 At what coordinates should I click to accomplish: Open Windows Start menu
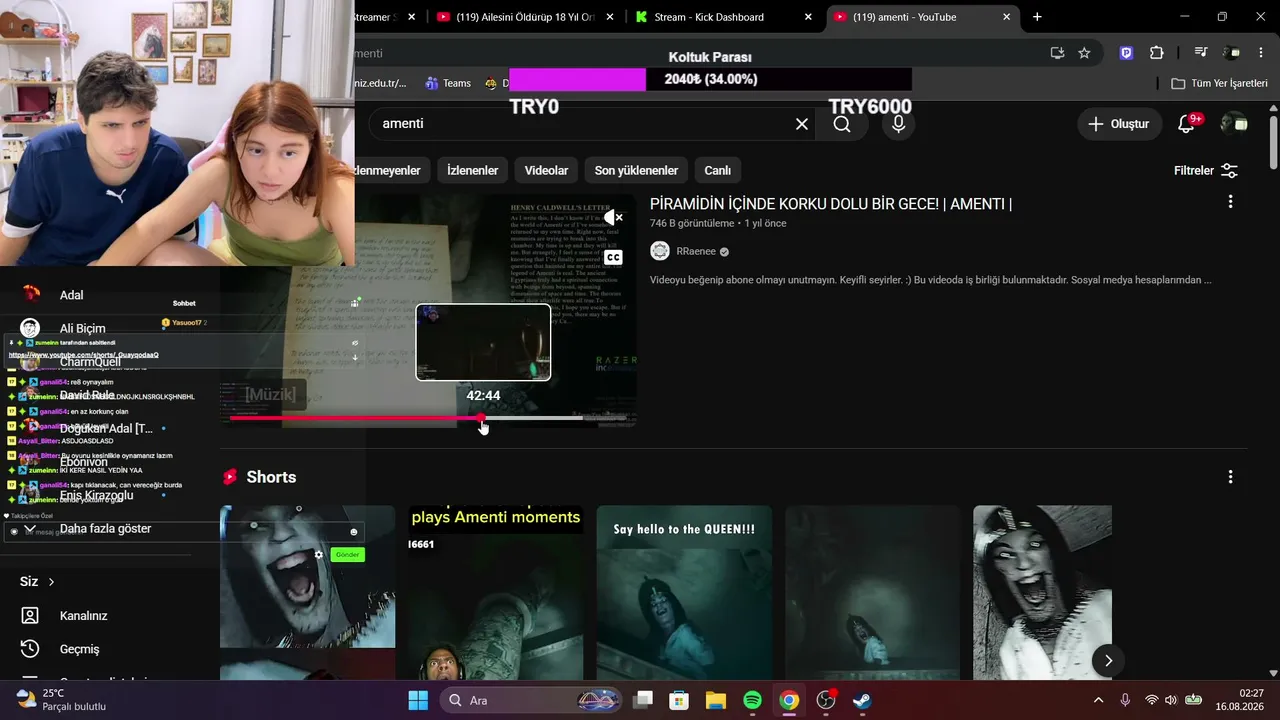(418, 700)
